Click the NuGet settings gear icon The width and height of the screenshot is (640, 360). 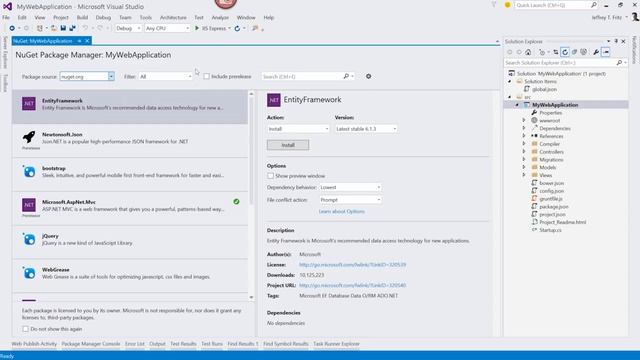(x=369, y=76)
